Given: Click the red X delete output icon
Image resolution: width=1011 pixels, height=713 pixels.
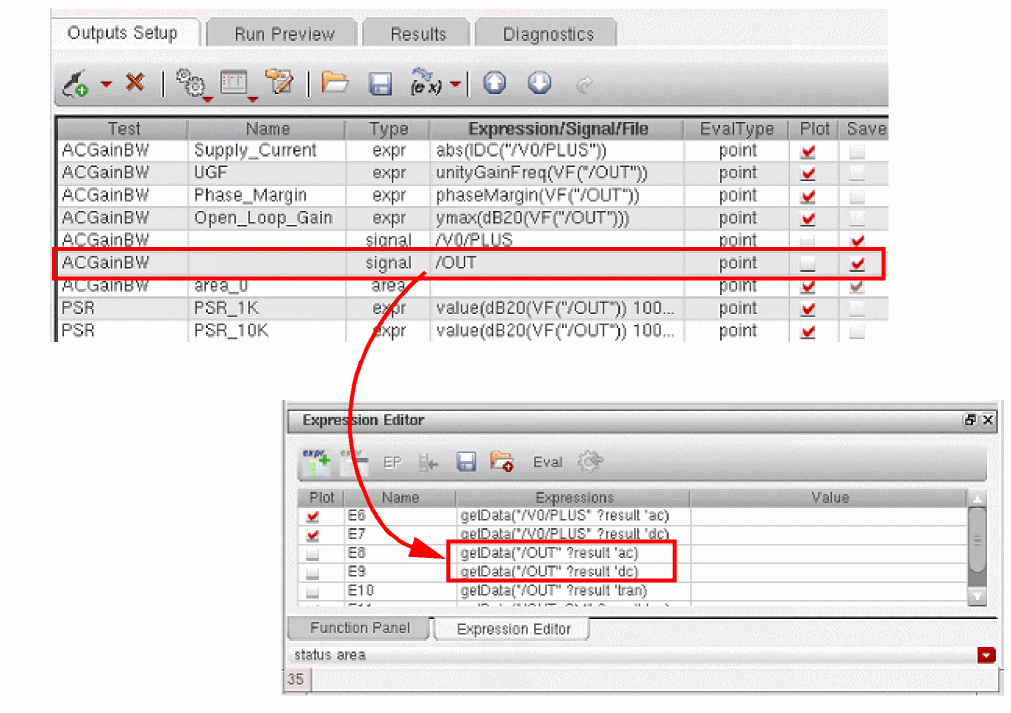Looking at the screenshot, I should click(x=135, y=82).
